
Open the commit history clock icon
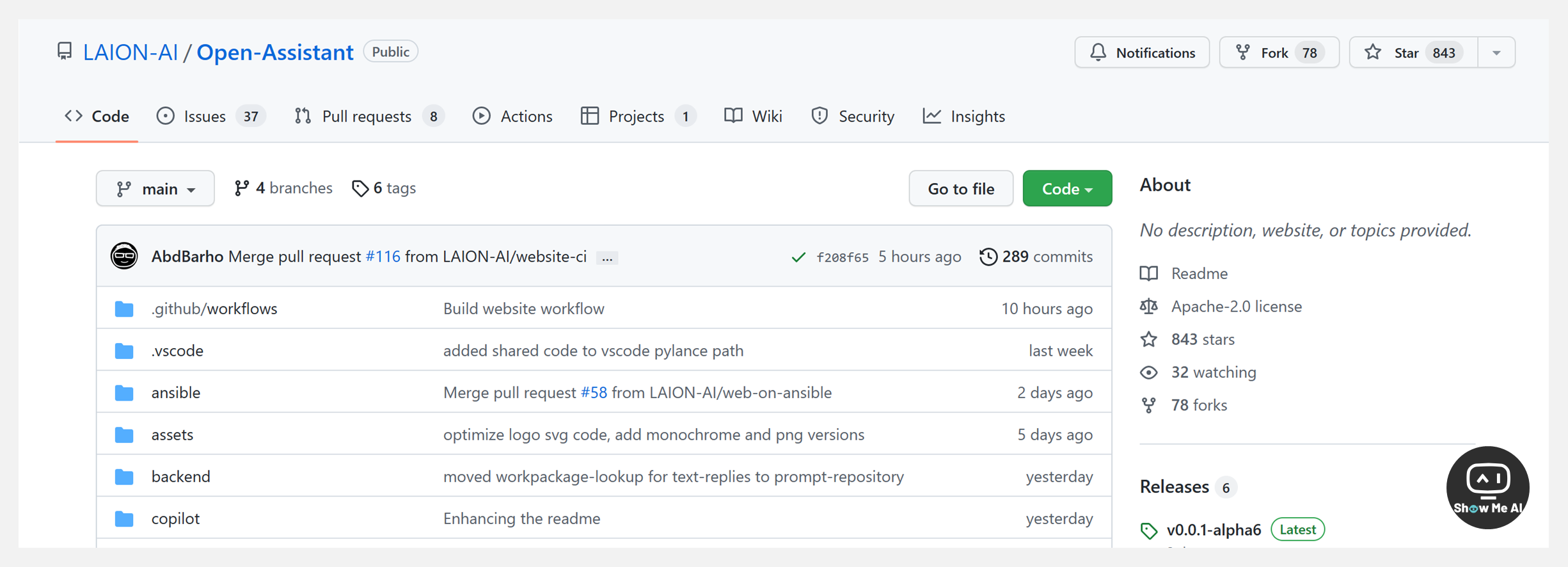[x=988, y=257]
